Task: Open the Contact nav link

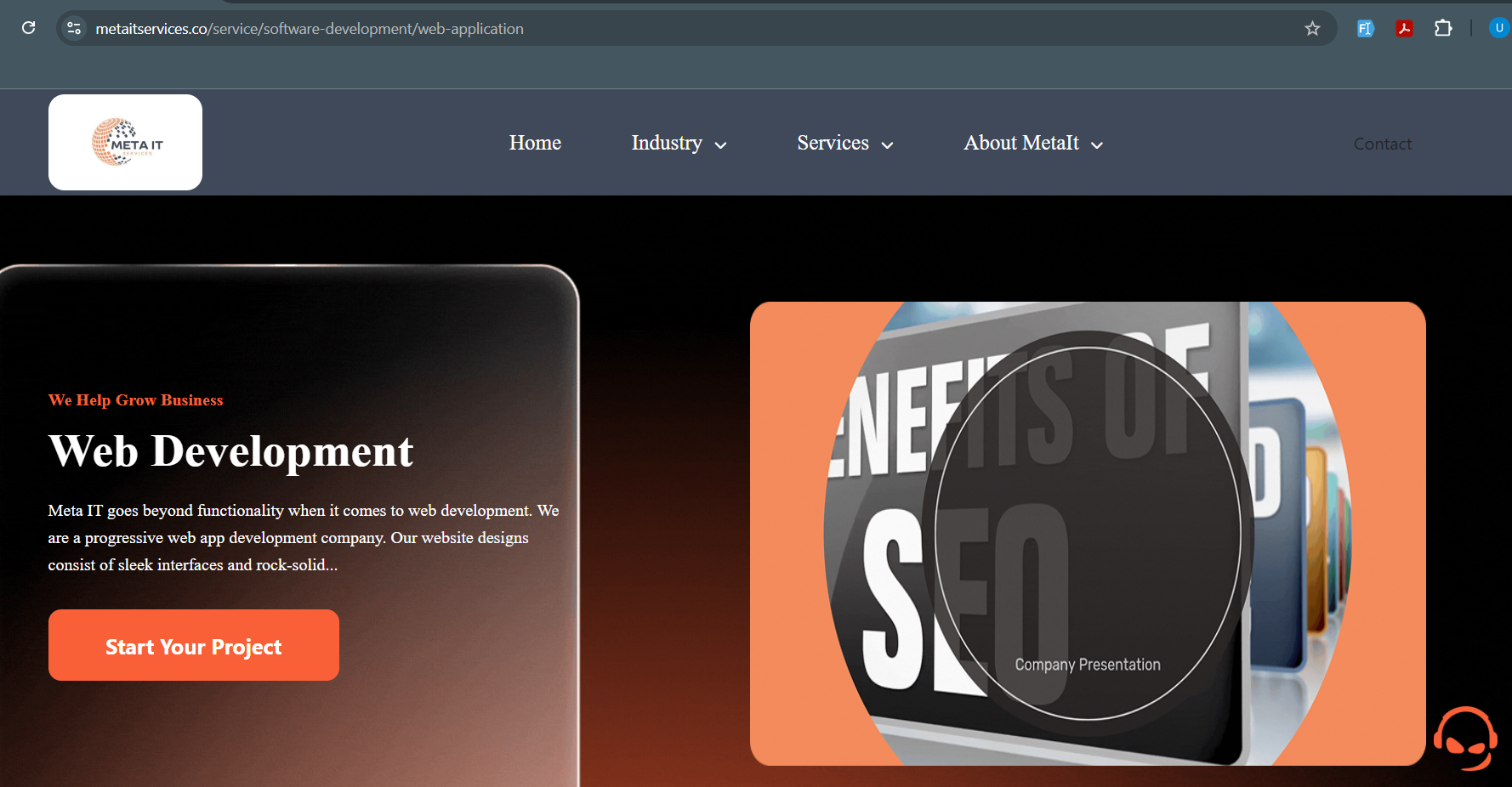Action: pyautogui.click(x=1382, y=144)
